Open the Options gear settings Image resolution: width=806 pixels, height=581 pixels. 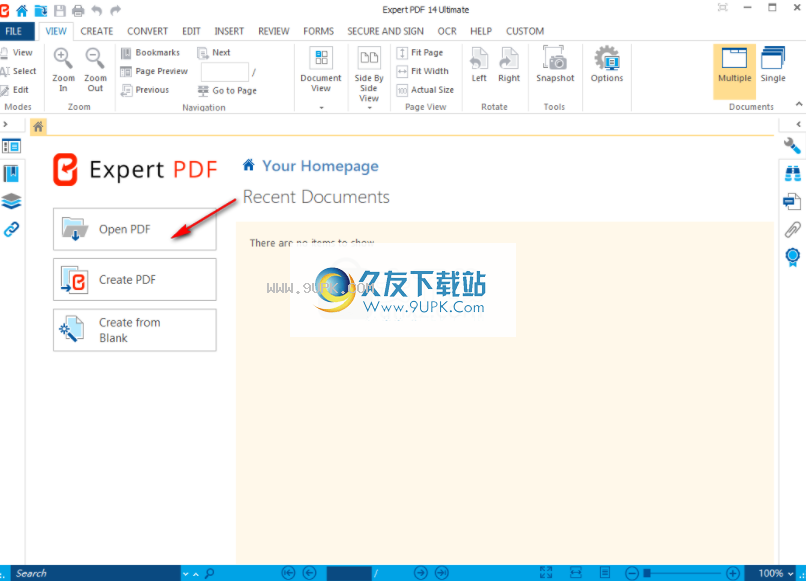pyautogui.click(x=607, y=65)
